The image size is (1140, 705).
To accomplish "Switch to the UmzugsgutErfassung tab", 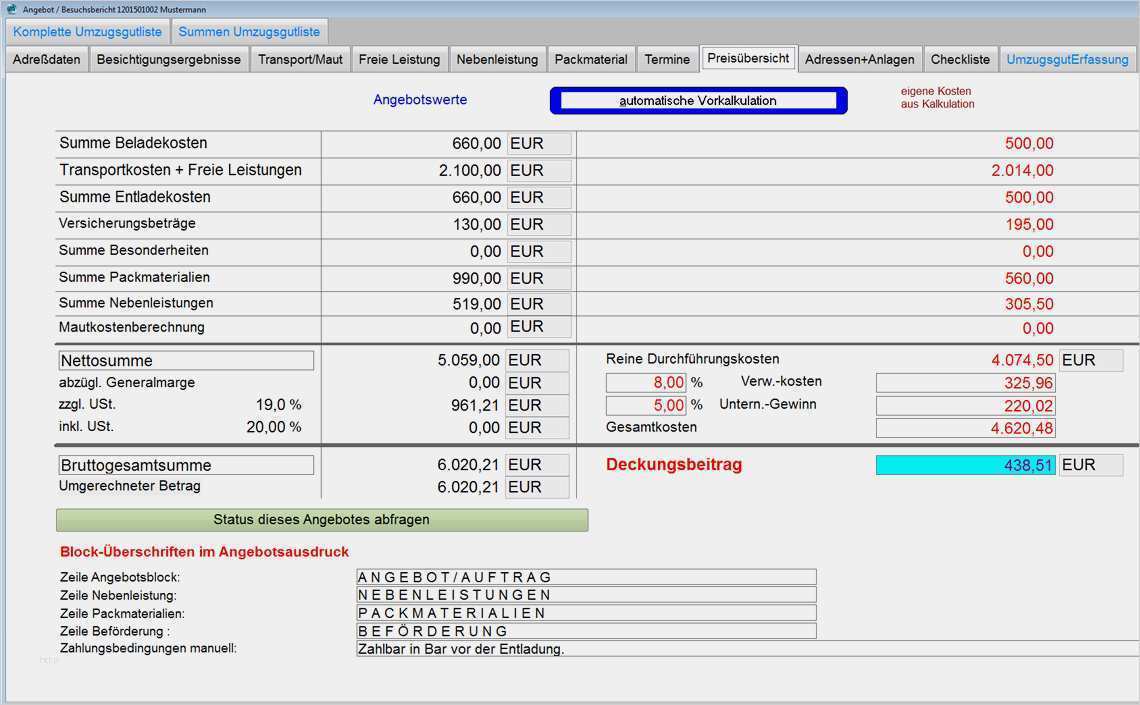I will point(1067,59).
